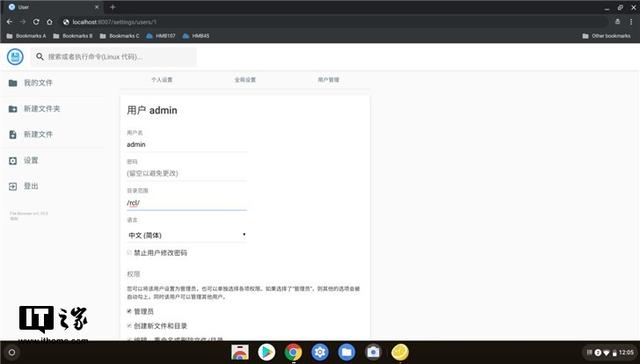Screen dimensions: 640x364
Task: Open the HMB107 bookmark
Action: pos(161,36)
